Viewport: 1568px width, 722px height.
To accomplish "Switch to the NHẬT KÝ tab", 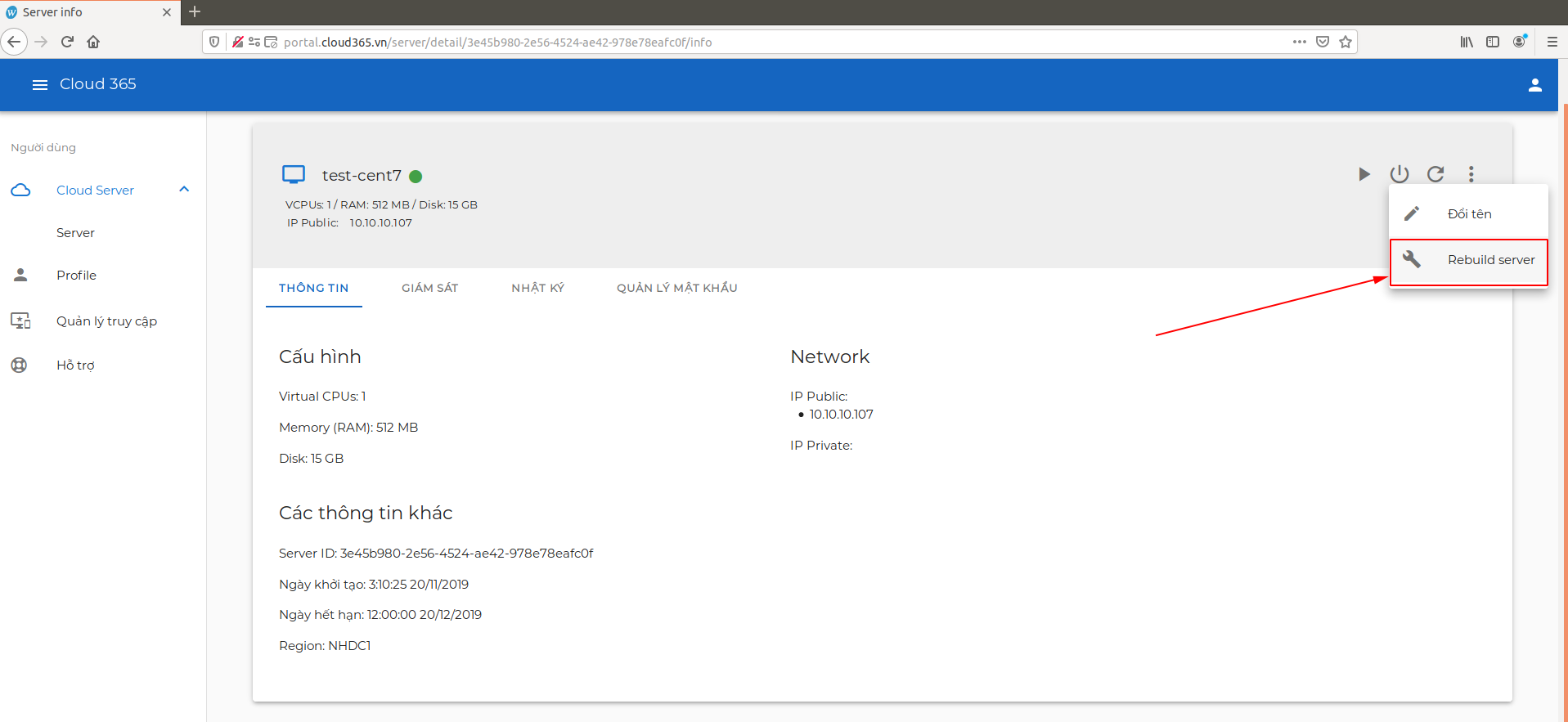I will pyautogui.click(x=538, y=288).
